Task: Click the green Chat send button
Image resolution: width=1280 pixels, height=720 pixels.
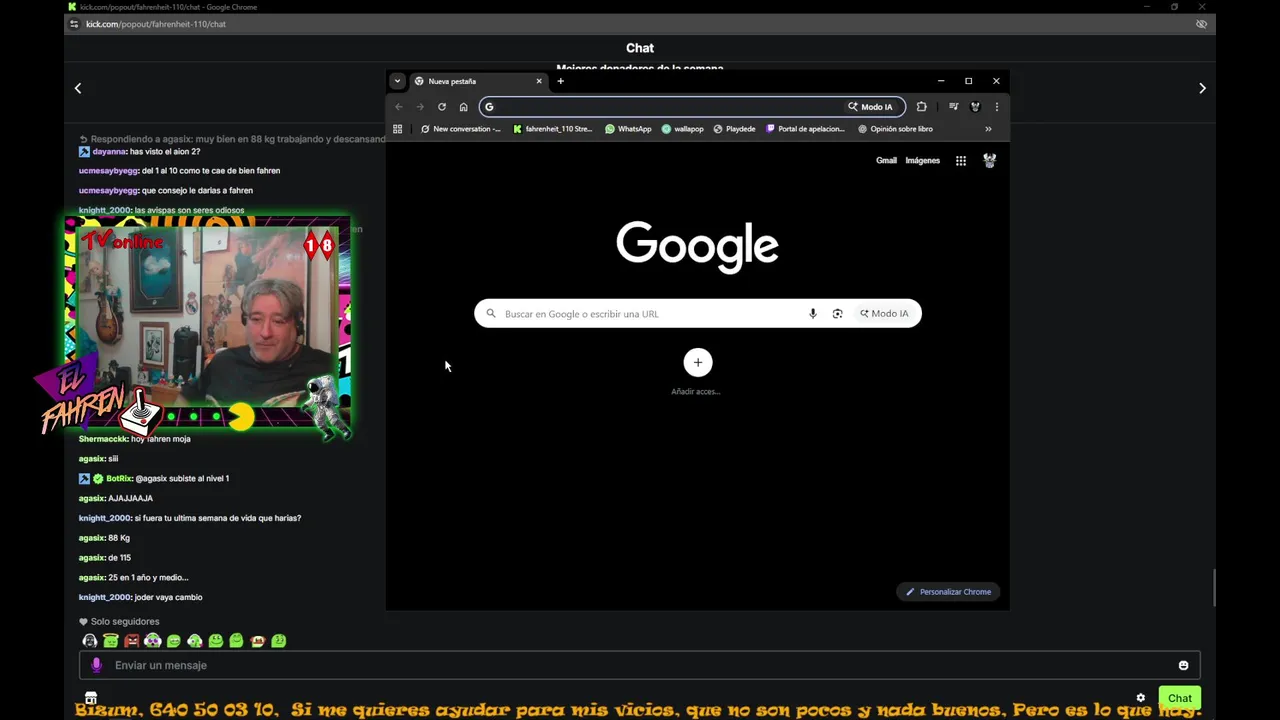Action: [1180, 698]
